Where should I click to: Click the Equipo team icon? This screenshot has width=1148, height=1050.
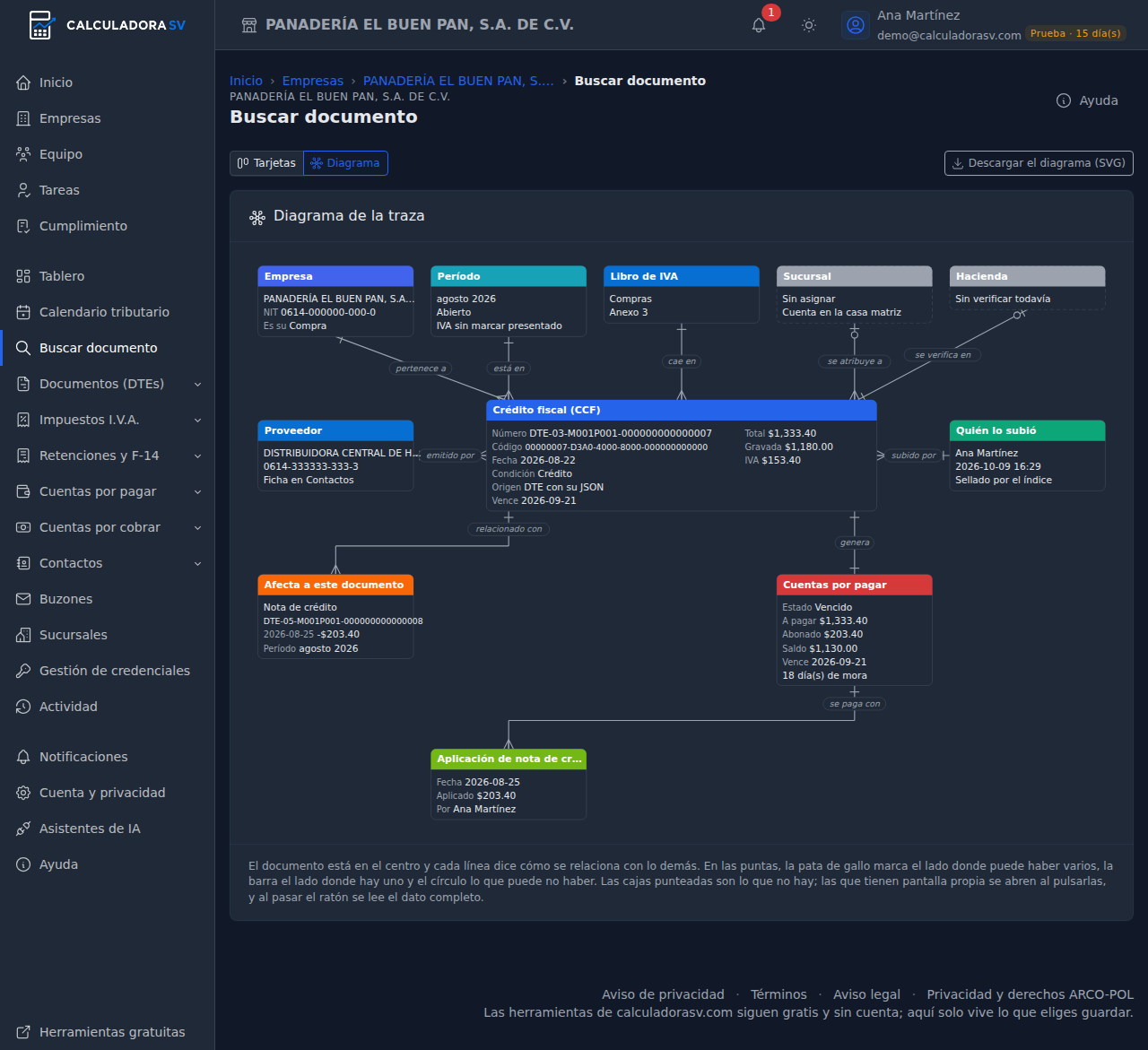point(23,154)
